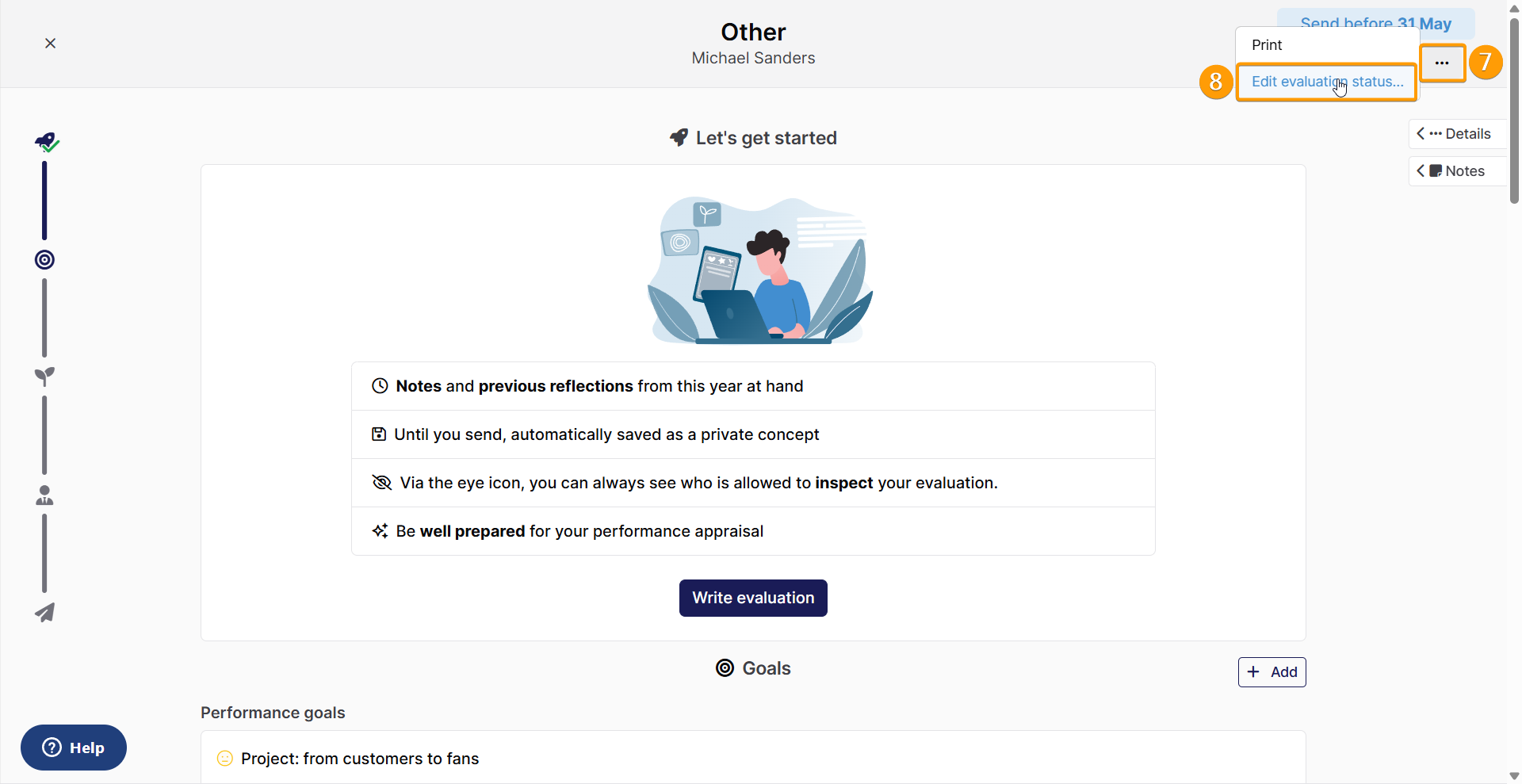Expand the Notes side panel
The height and width of the screenshot is (784, 1522).
(x=1457, y=171)
